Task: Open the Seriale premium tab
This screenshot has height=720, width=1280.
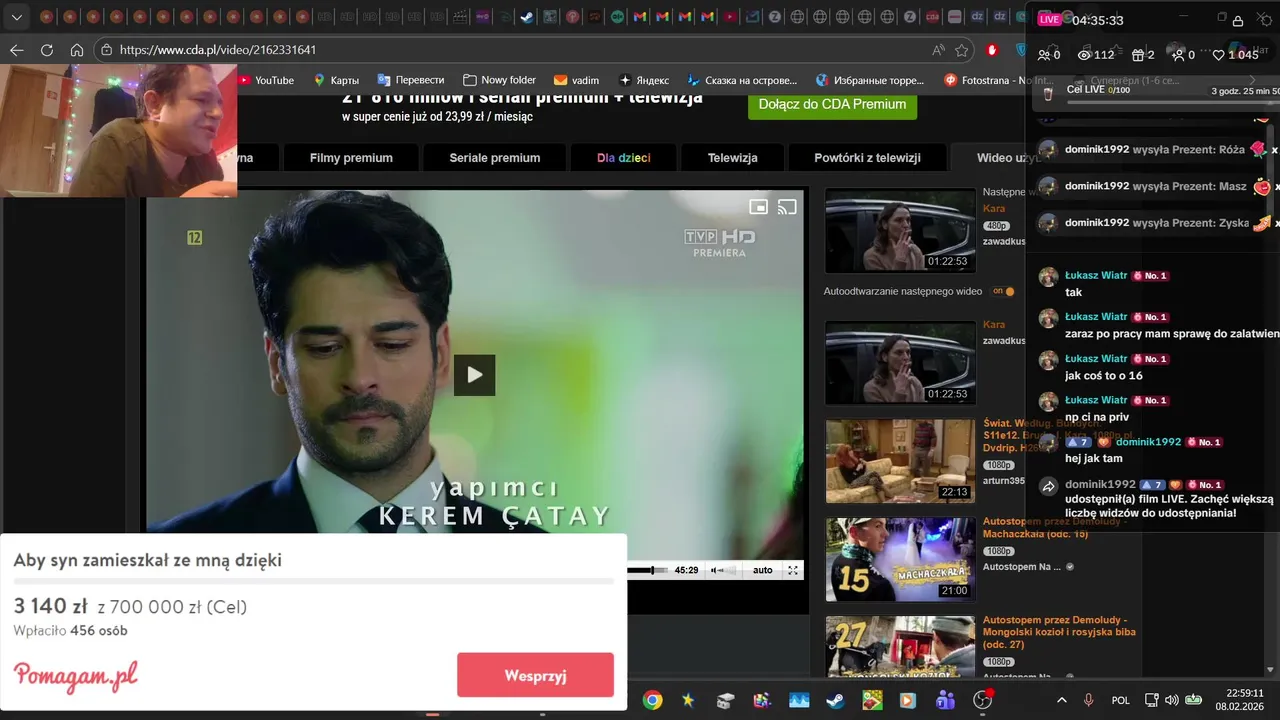Action: tap(494, 158)
